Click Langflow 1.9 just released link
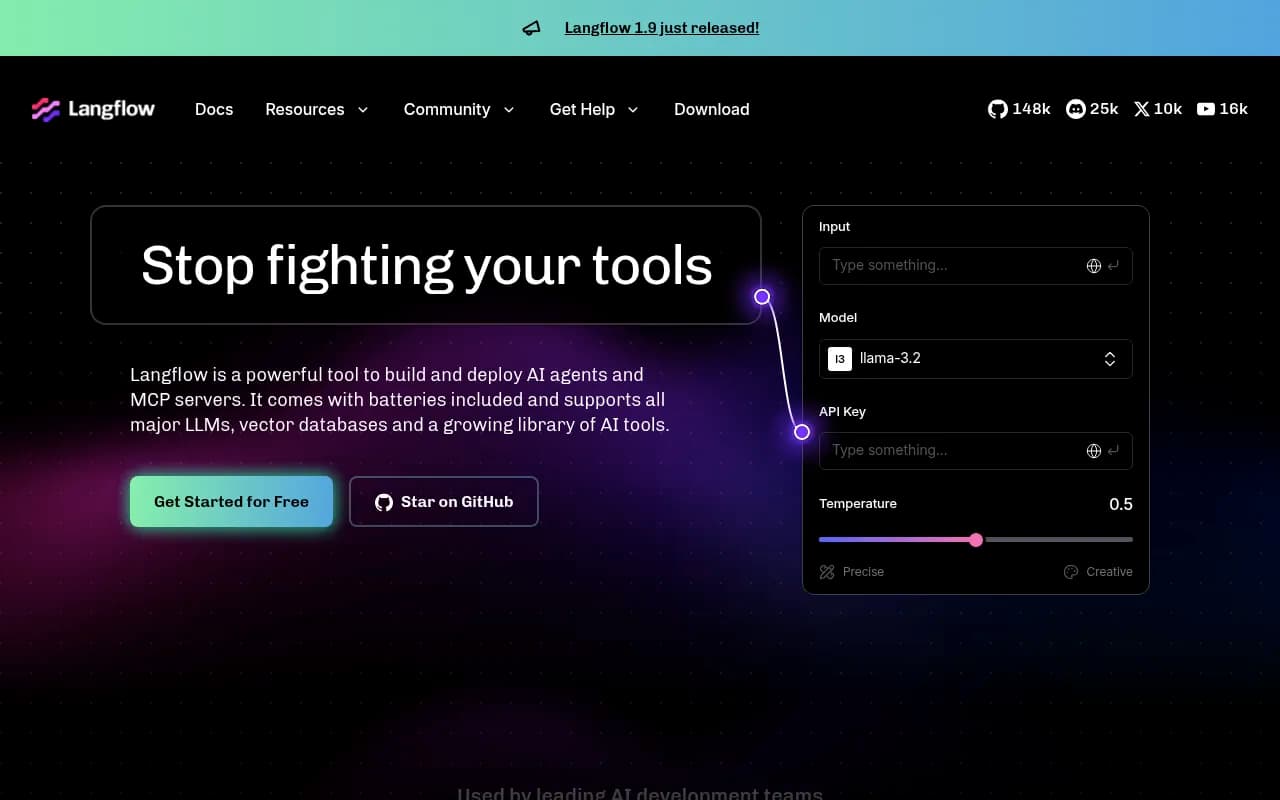This screenshot has height=800, width=1280. (662, 28)
